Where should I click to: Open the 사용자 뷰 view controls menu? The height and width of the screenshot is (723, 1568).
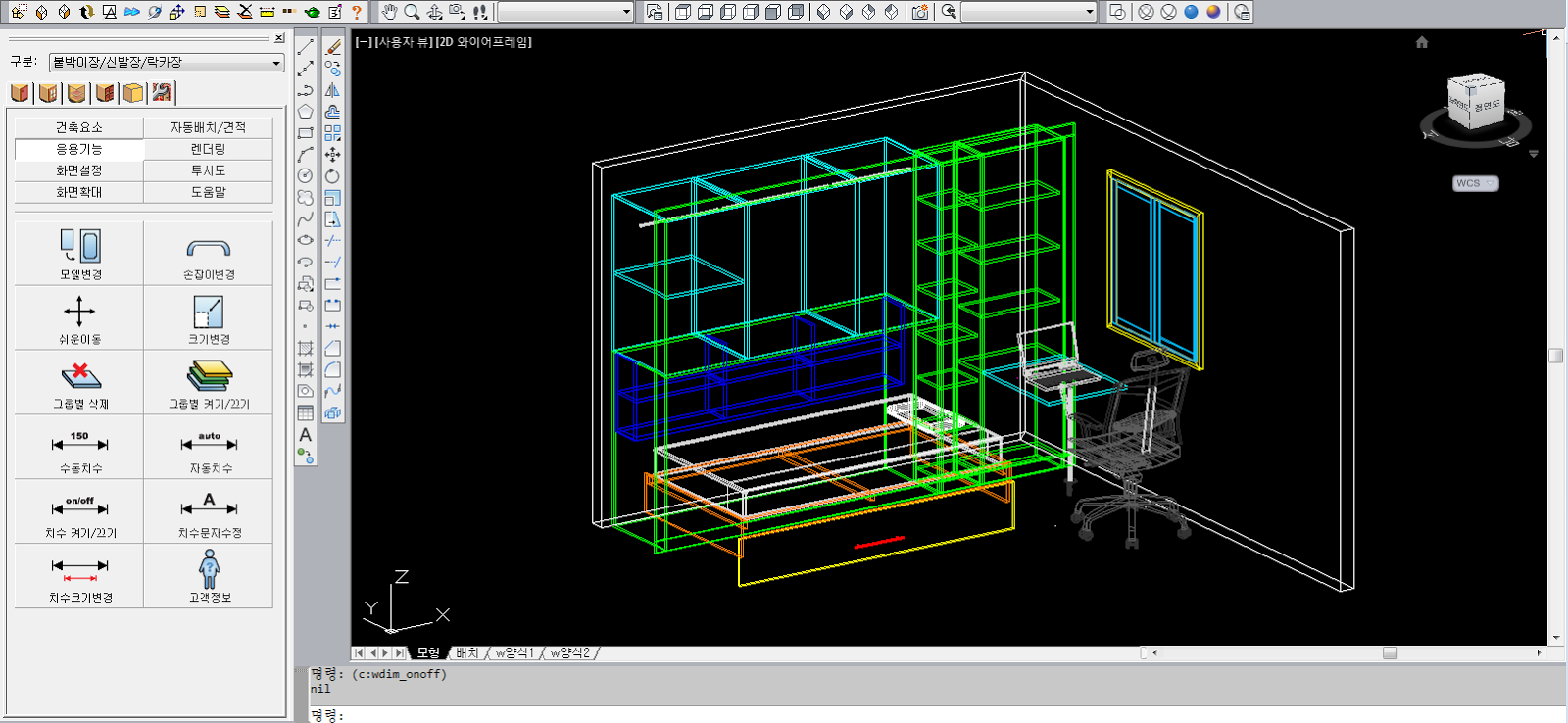[404, 42]
